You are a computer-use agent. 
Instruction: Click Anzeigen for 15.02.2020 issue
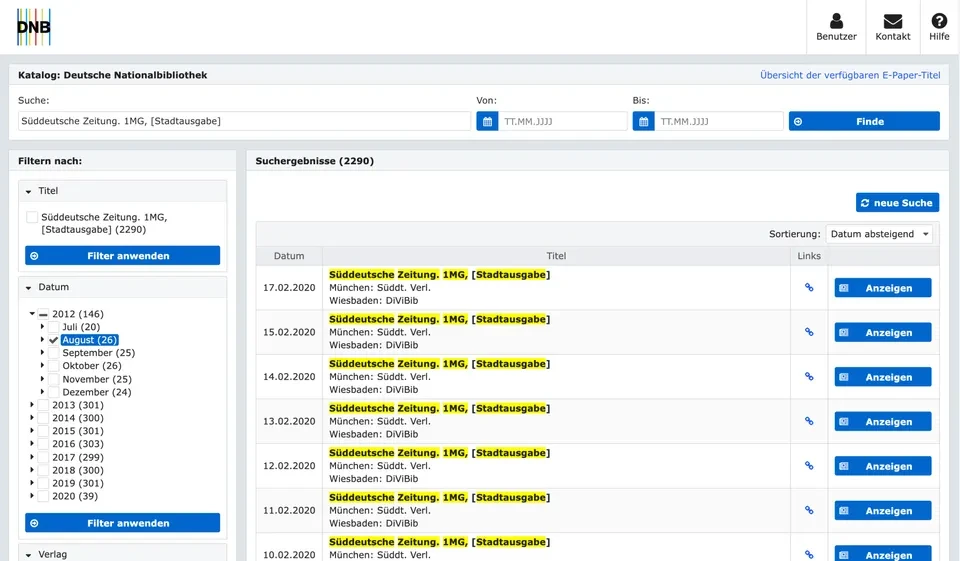coord(883,333)
